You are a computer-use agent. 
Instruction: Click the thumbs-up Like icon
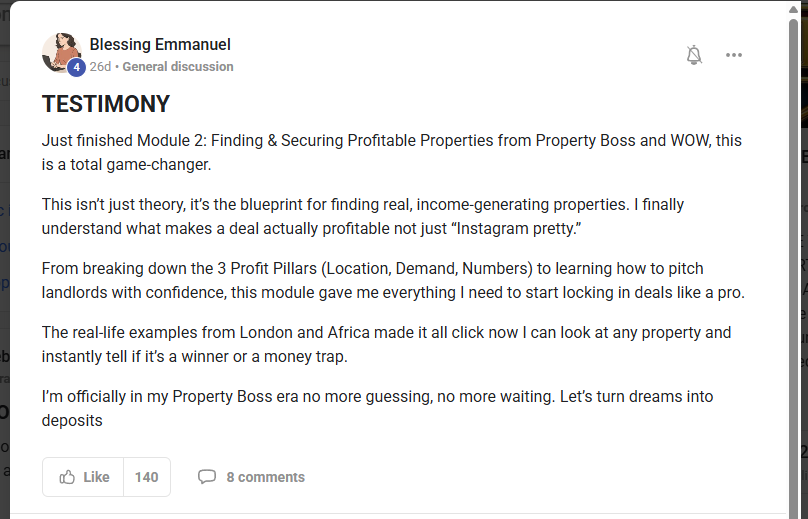pos(68,477)
